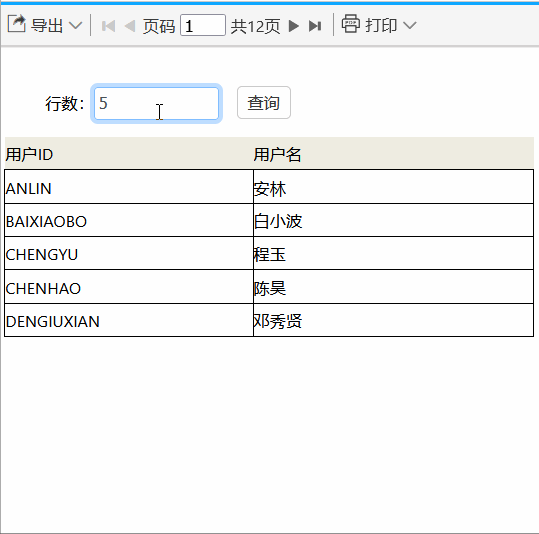Select the 程玉 cell

click(x=393, y=253)
